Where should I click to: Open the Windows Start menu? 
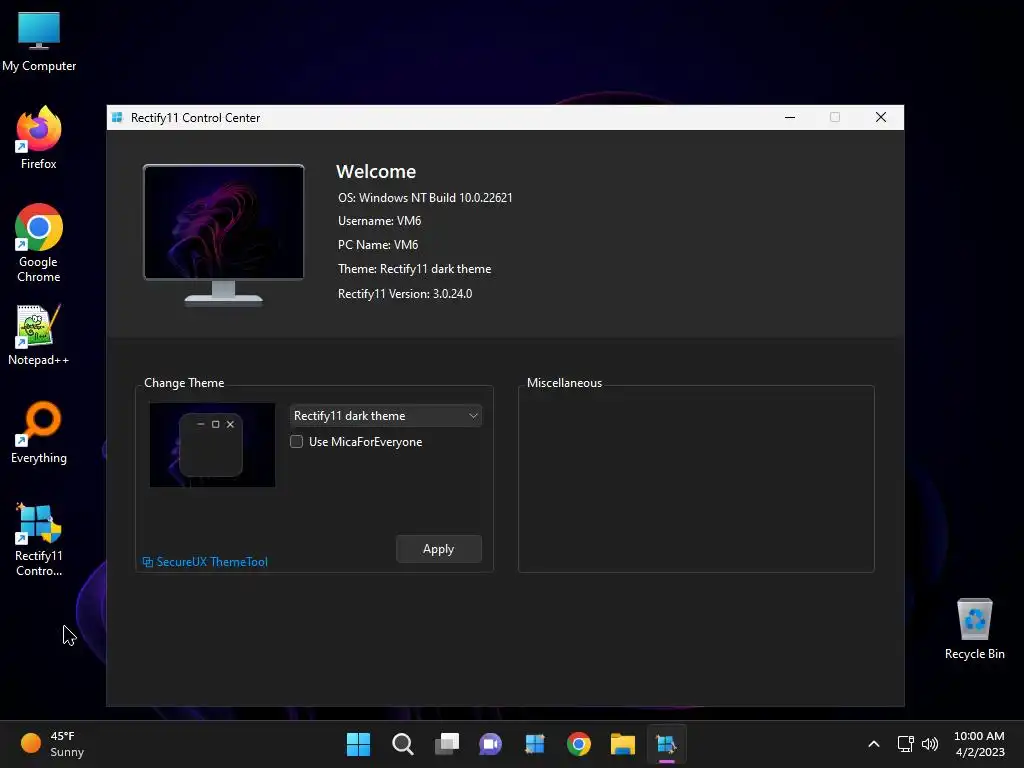(358, 744)
